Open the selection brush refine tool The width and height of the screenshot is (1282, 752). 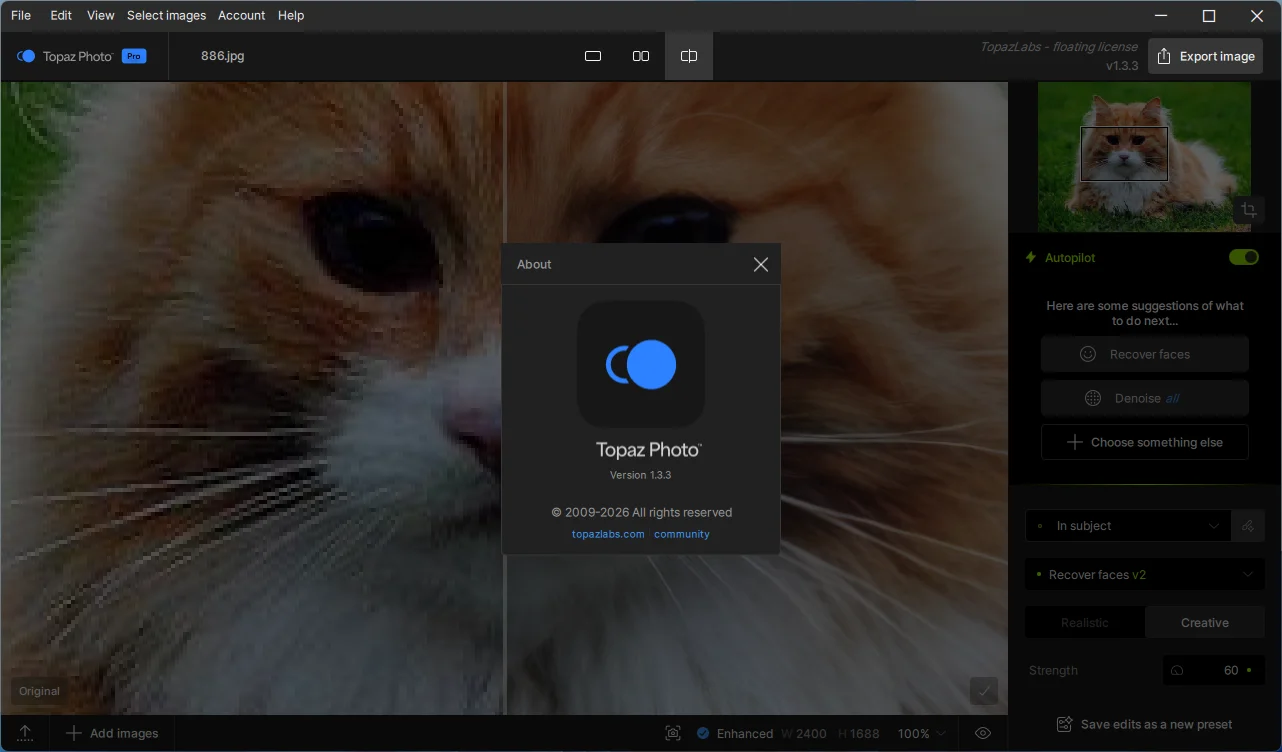click(1248, 526)
